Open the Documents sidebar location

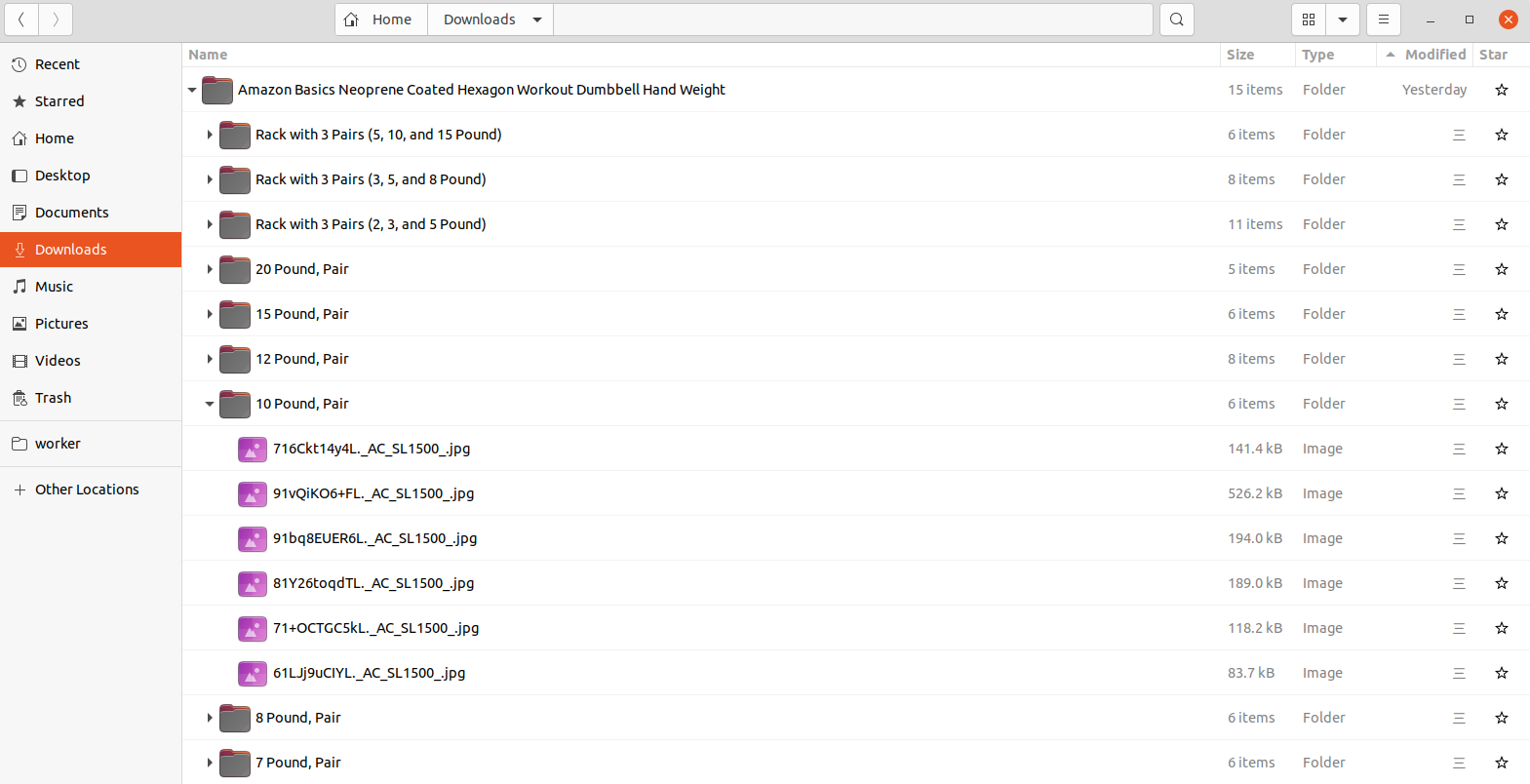(71, 213)
